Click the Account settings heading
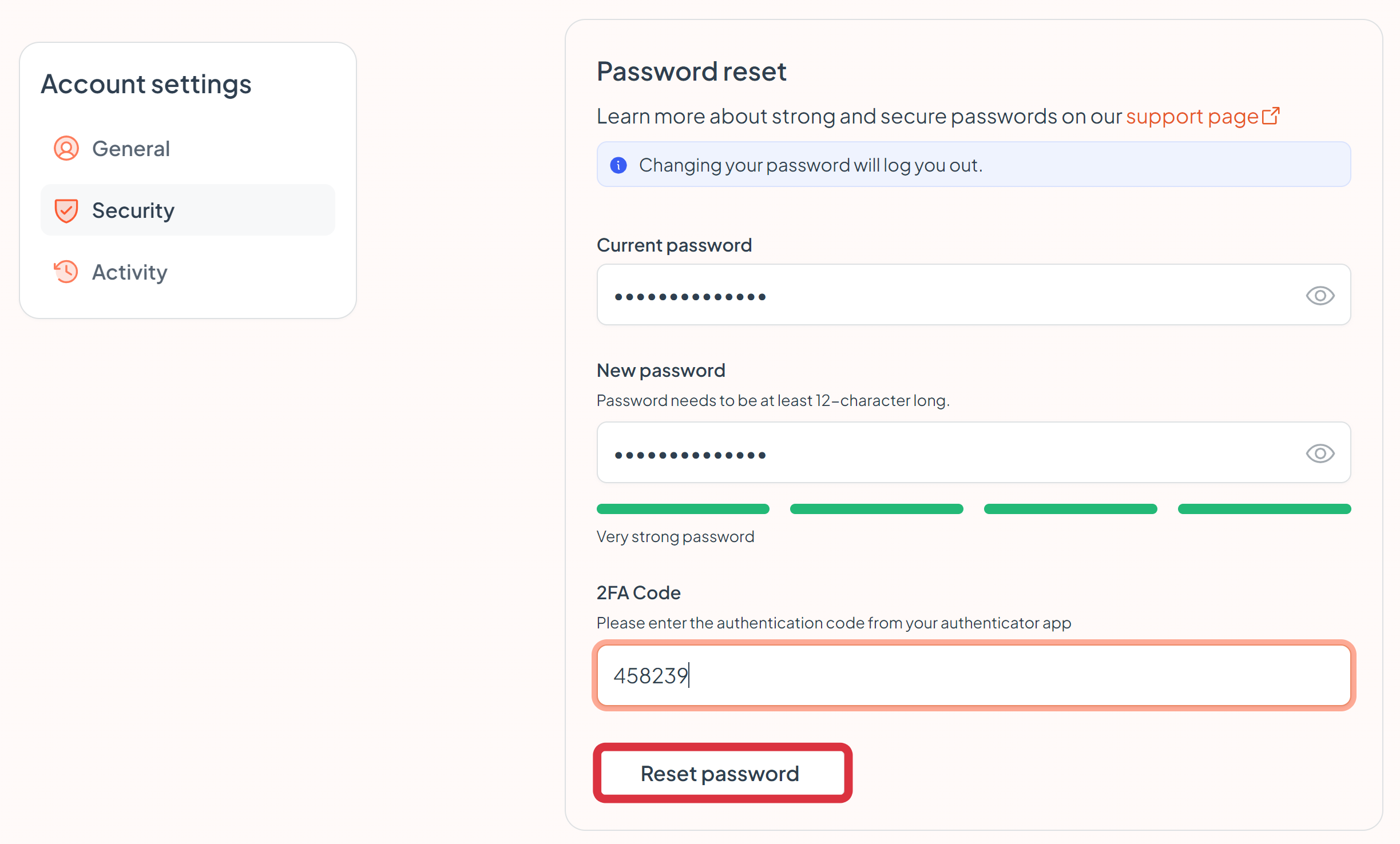Image resolution: width=1400 pixels, height=844 pixels. [146, 85]
